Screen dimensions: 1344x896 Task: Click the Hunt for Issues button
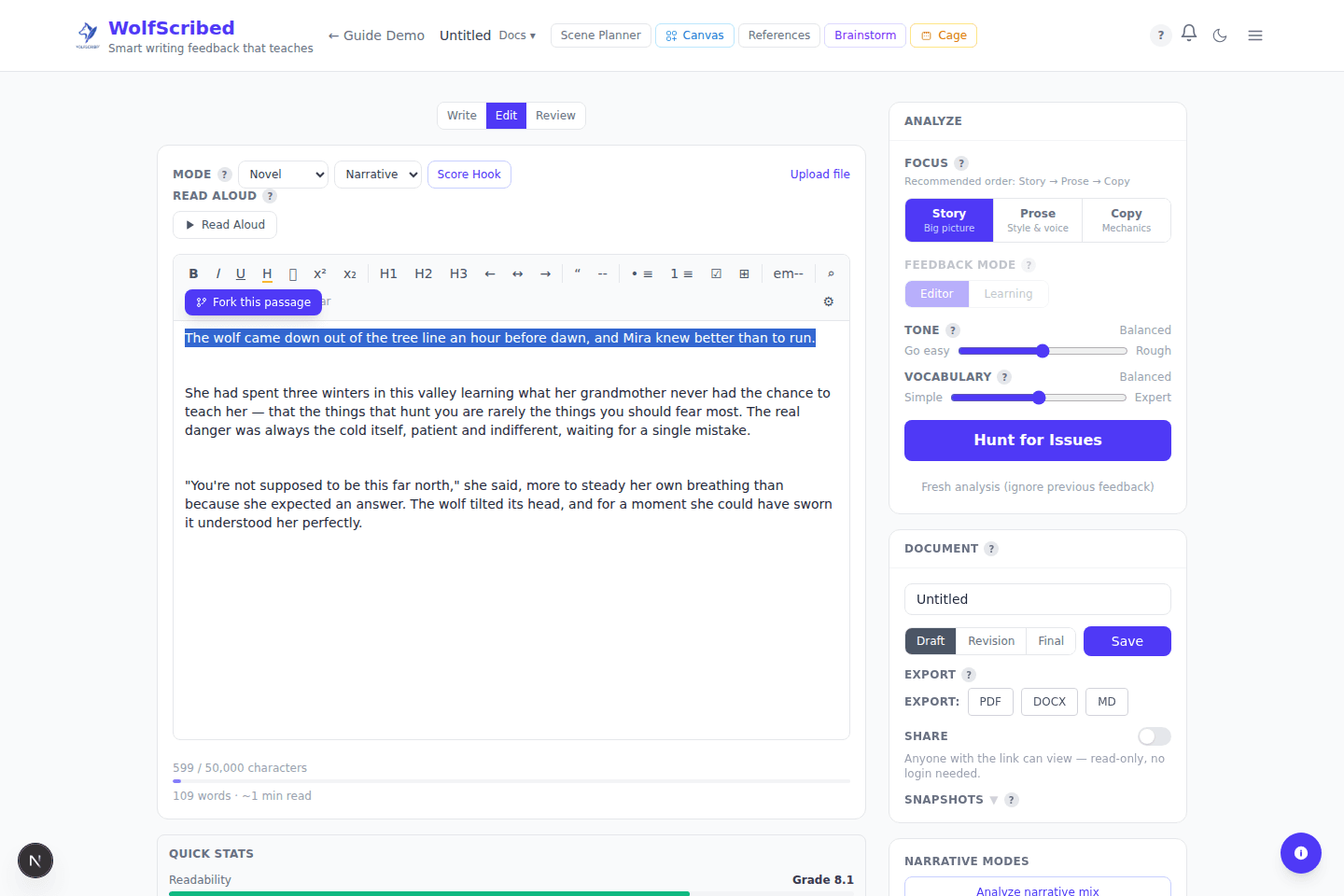tap(1038, 441)
